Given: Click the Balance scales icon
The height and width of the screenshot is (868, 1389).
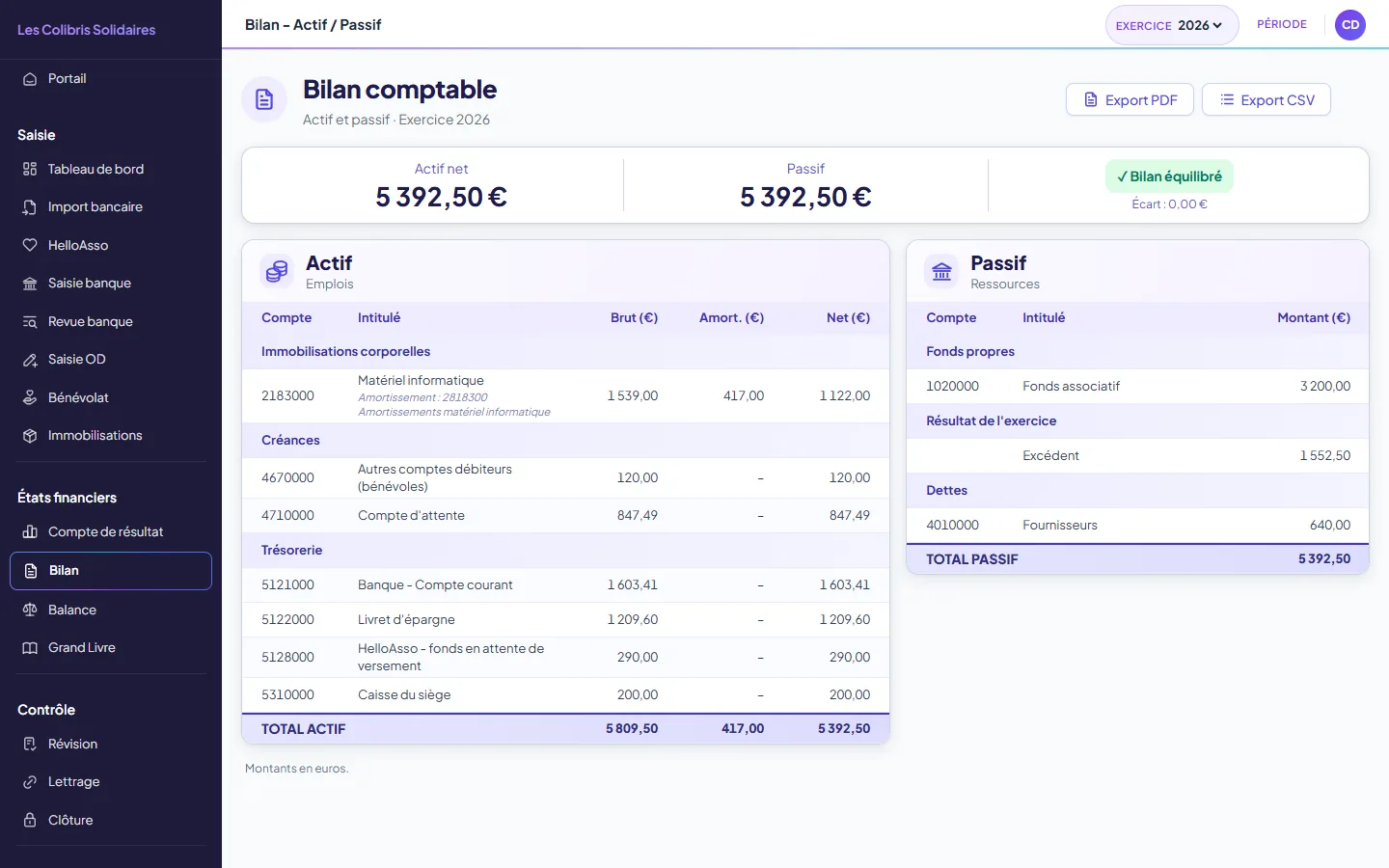Looking at the screenshot, I should [30, 610].
